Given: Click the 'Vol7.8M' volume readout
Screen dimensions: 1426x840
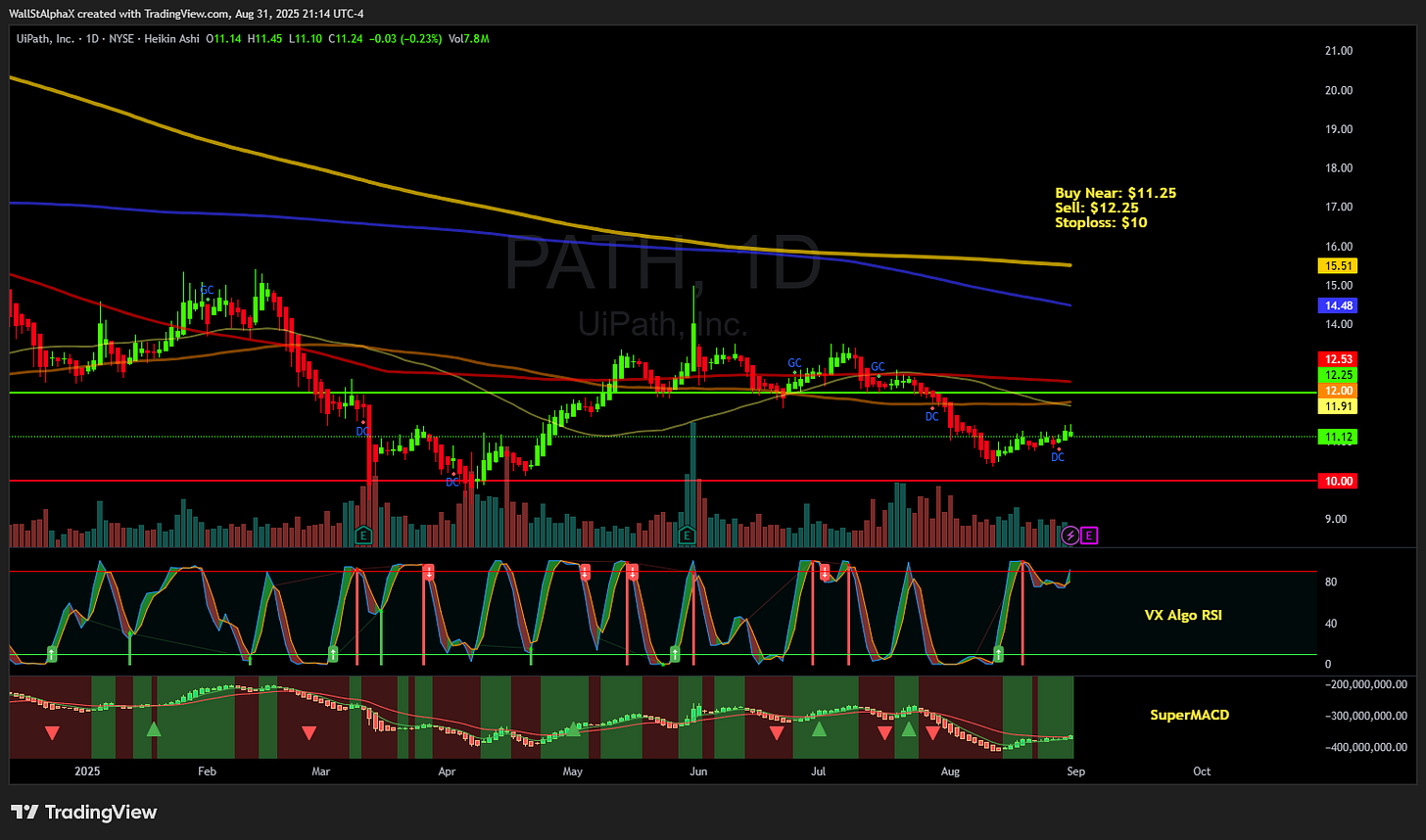Looking at the screenshot, I should tap(469, 38).
